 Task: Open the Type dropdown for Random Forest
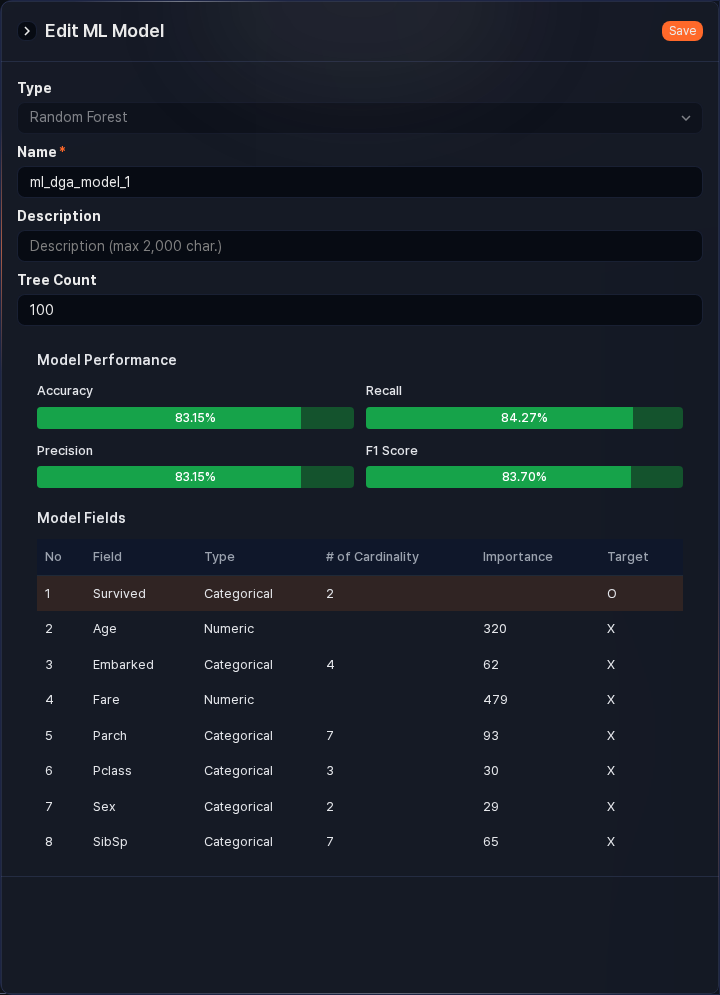pos(360,118)
